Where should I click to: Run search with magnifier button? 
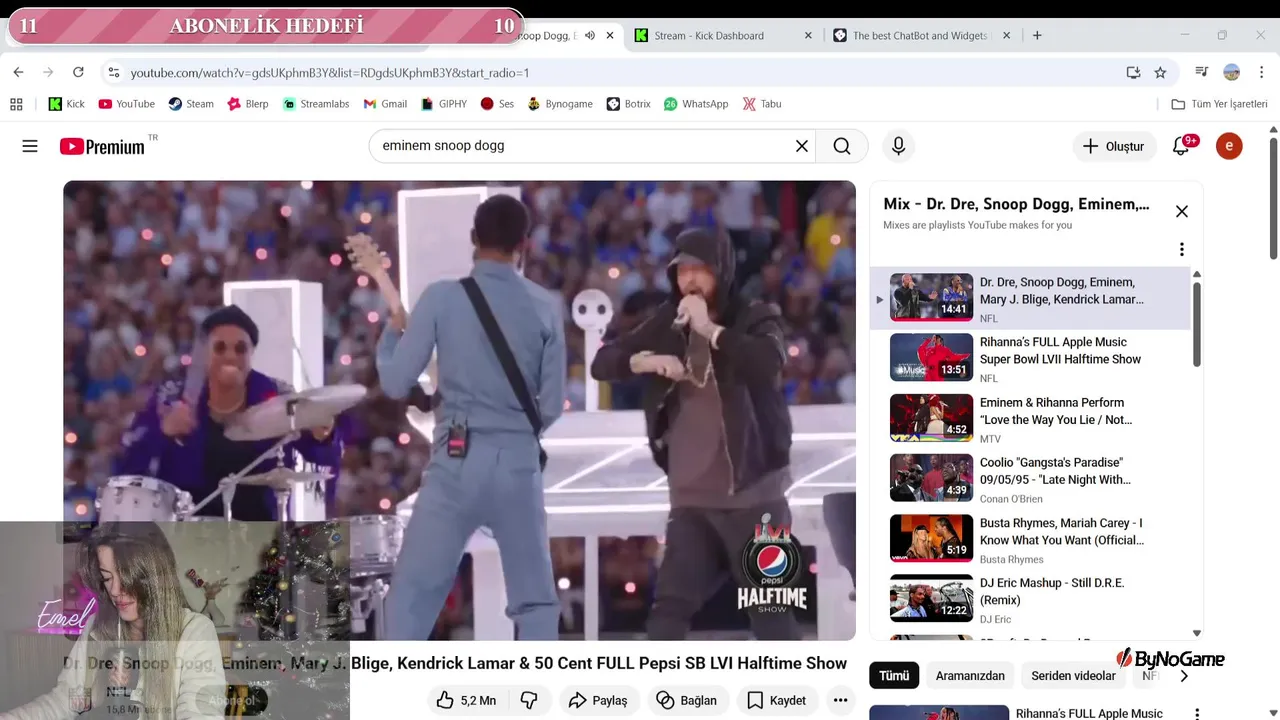click(x=842, y=146)
